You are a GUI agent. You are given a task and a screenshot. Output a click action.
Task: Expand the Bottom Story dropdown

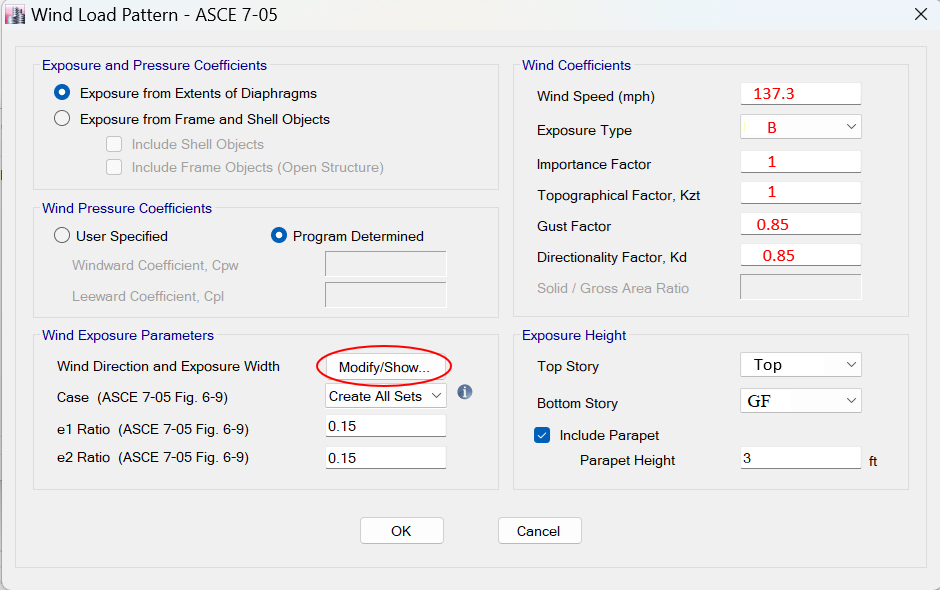(x=800, y=401)
